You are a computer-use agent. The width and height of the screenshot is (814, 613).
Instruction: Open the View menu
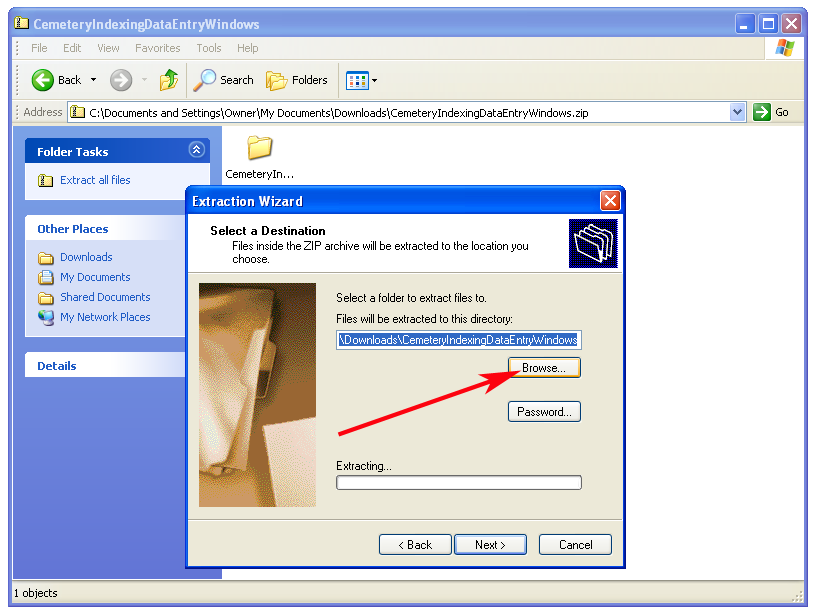click(x=108, y=48)
